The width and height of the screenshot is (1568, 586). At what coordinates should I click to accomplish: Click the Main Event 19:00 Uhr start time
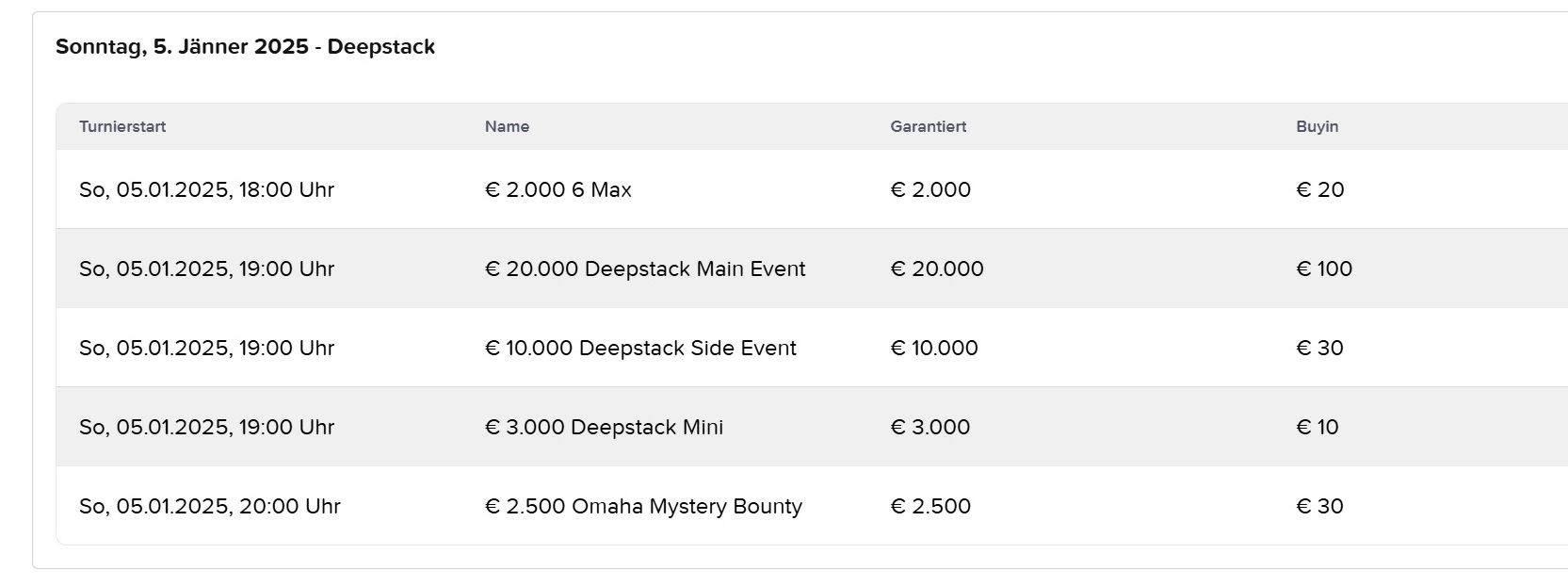tap(206, 269)
